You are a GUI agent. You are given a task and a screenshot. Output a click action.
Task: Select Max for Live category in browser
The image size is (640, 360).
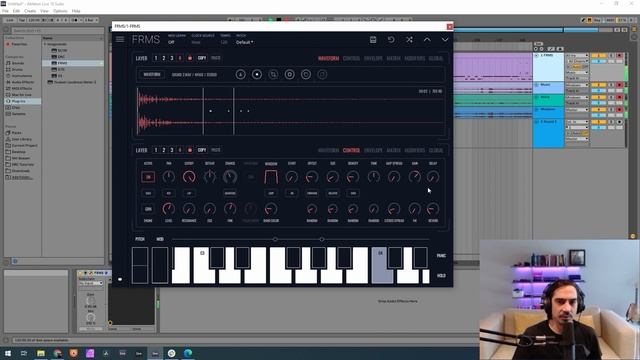click(21, 95)
